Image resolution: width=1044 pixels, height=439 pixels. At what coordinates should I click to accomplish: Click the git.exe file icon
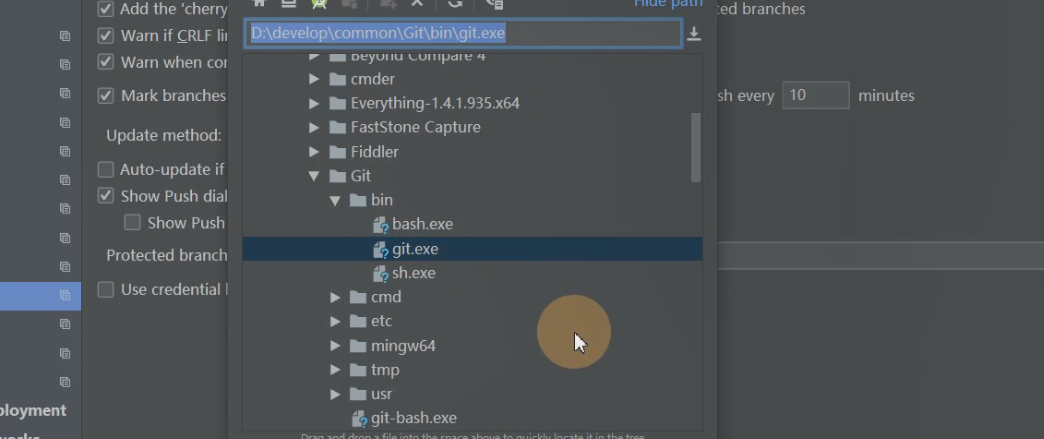[x=381, y=249]
